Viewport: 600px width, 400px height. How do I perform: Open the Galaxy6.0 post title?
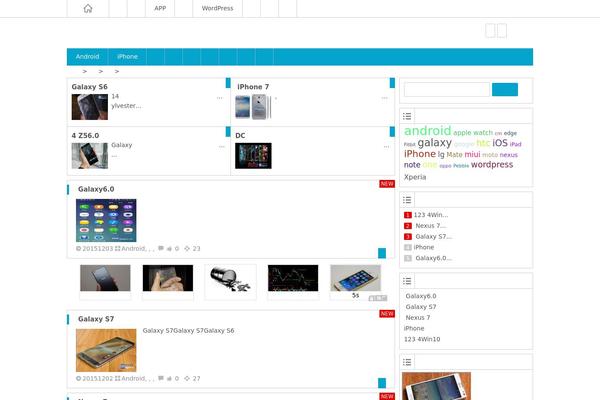[x=96, y=189]
